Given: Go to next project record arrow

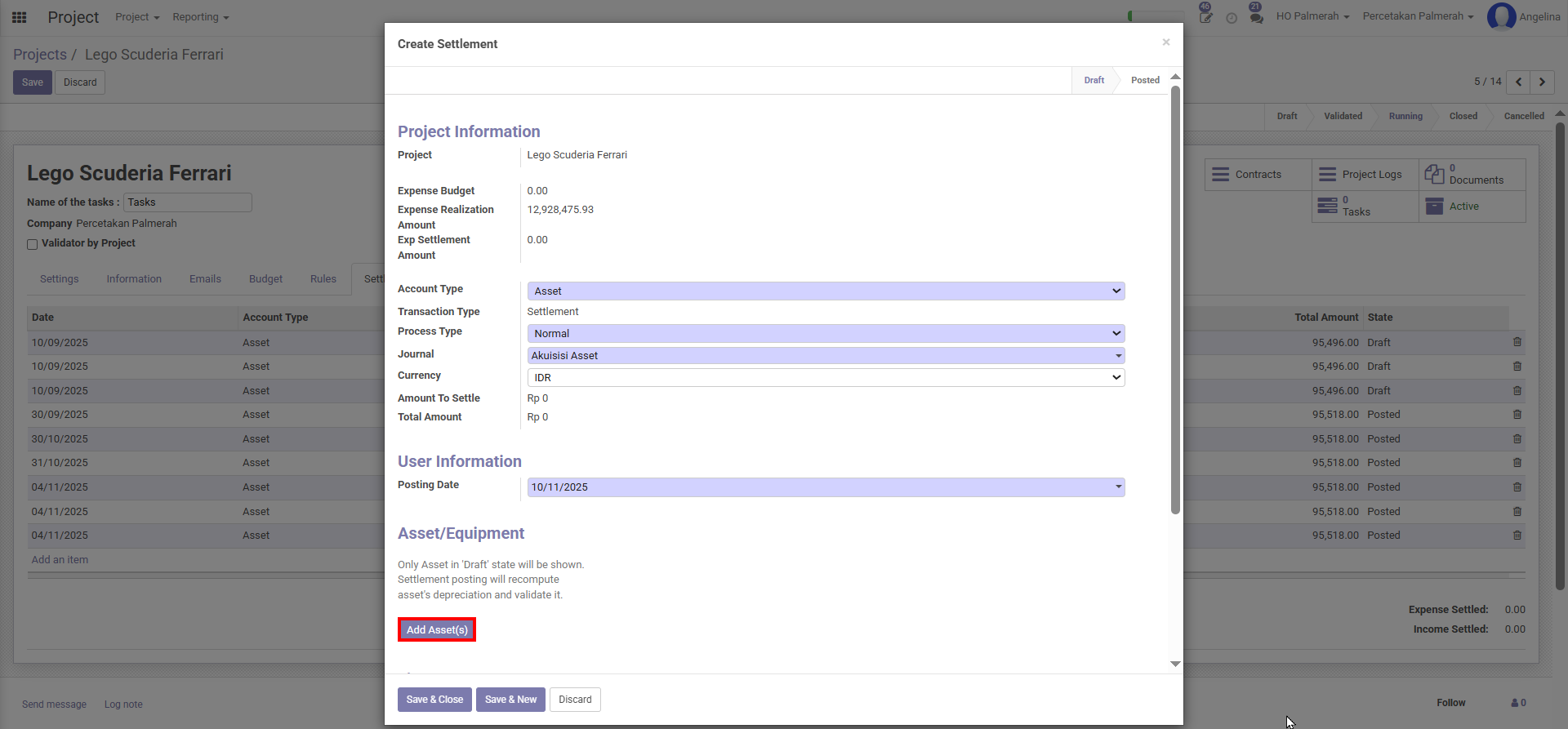Looking at the screenshot, I should tap(1542, 82).
